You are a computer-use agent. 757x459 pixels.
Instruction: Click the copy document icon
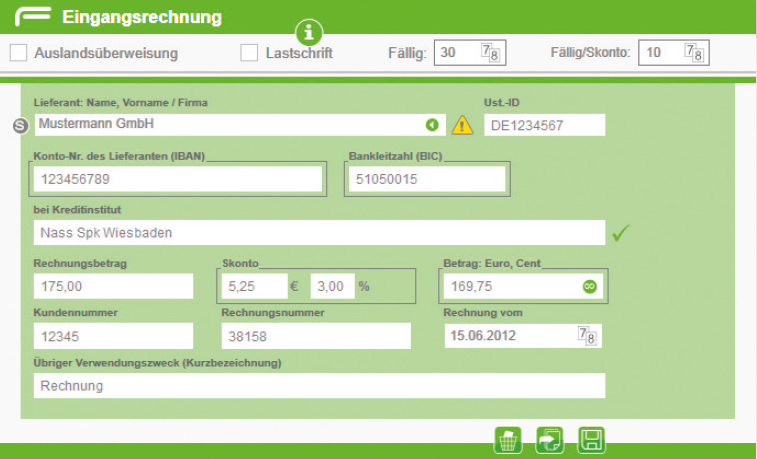(550, 440)
